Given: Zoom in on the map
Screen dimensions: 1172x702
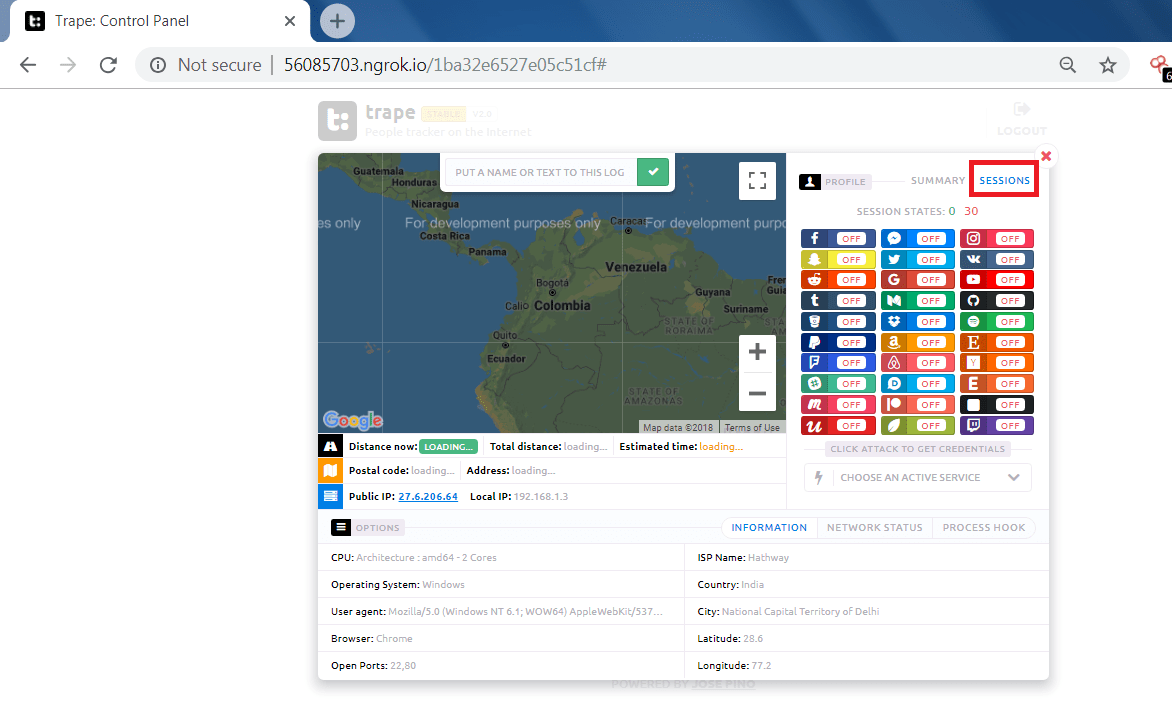Looking at the screenshot, I should point(757,351).
